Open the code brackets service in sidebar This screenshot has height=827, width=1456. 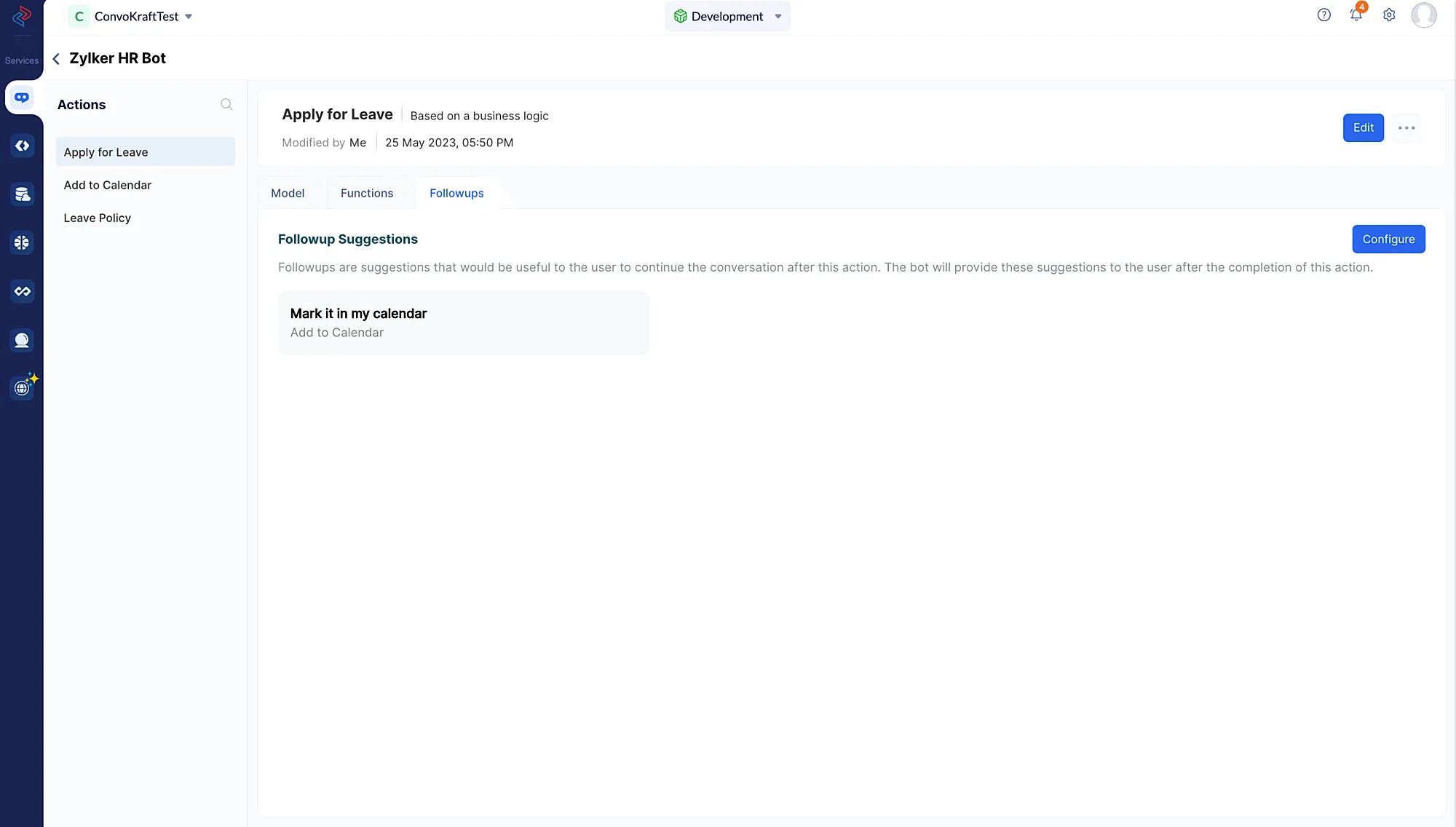22,146
